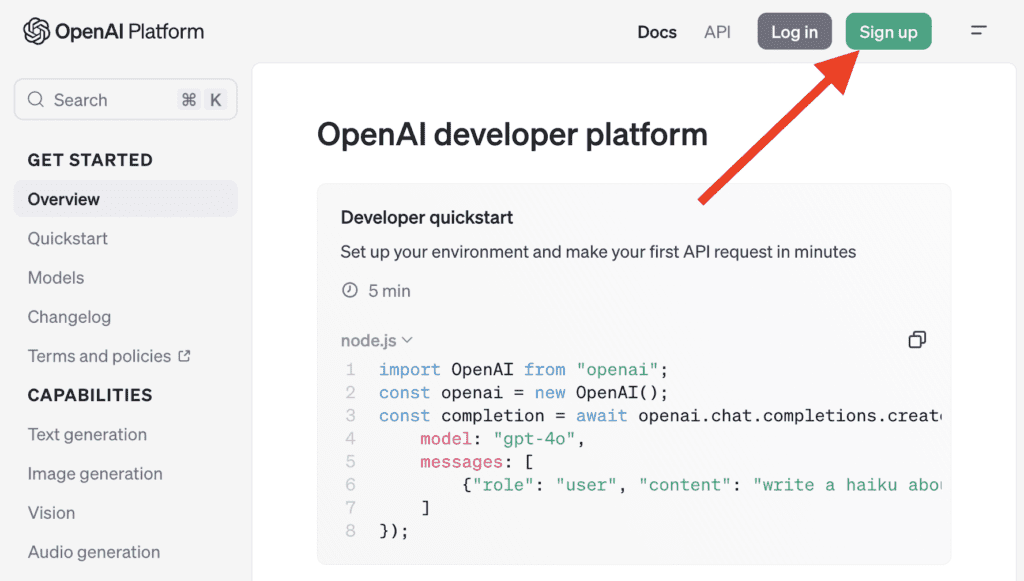
Task: Focus the Search input field
Action: pyautogui.click(x=125, y=99)
